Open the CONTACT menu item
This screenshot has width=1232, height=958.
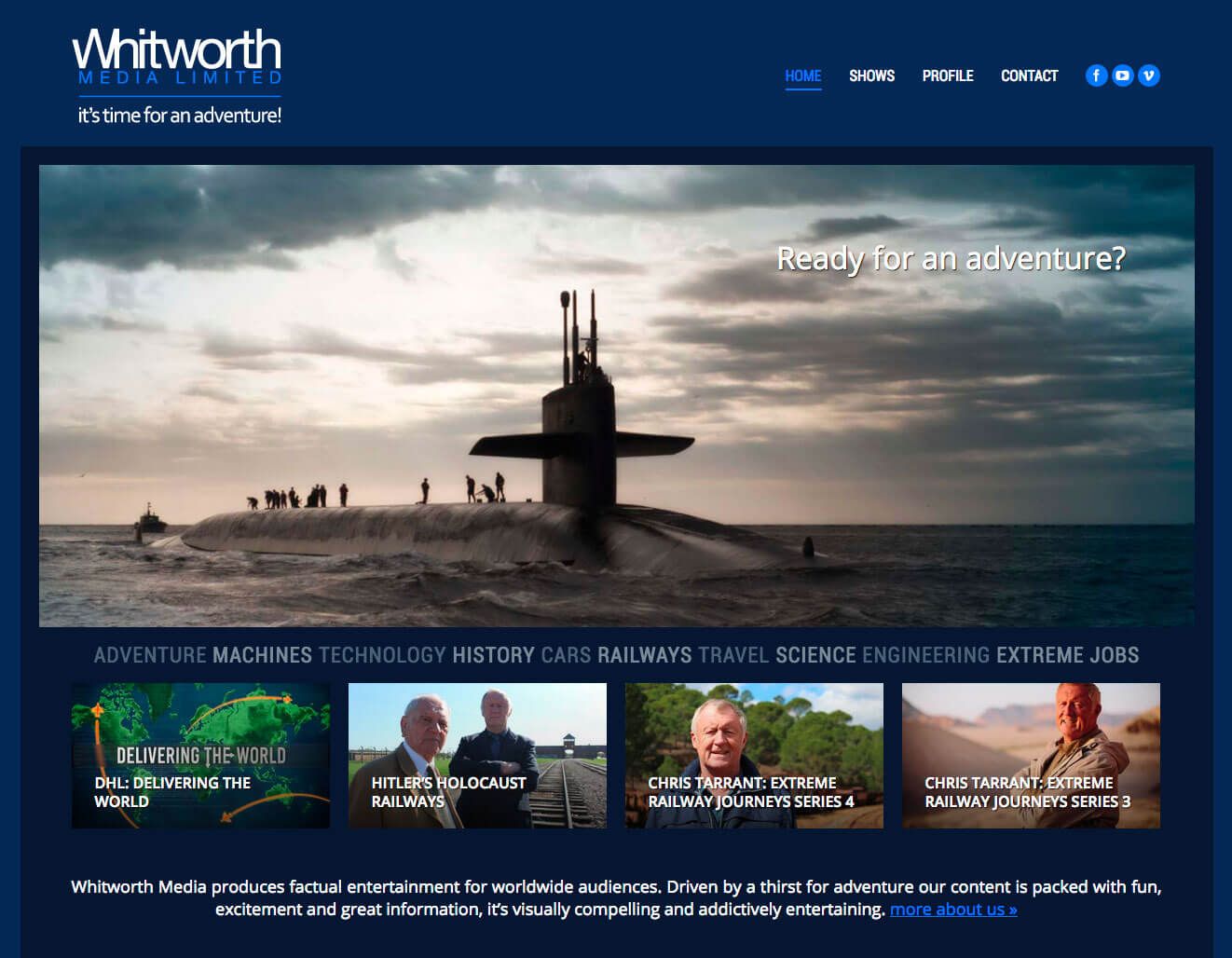tap(1029, 75)
